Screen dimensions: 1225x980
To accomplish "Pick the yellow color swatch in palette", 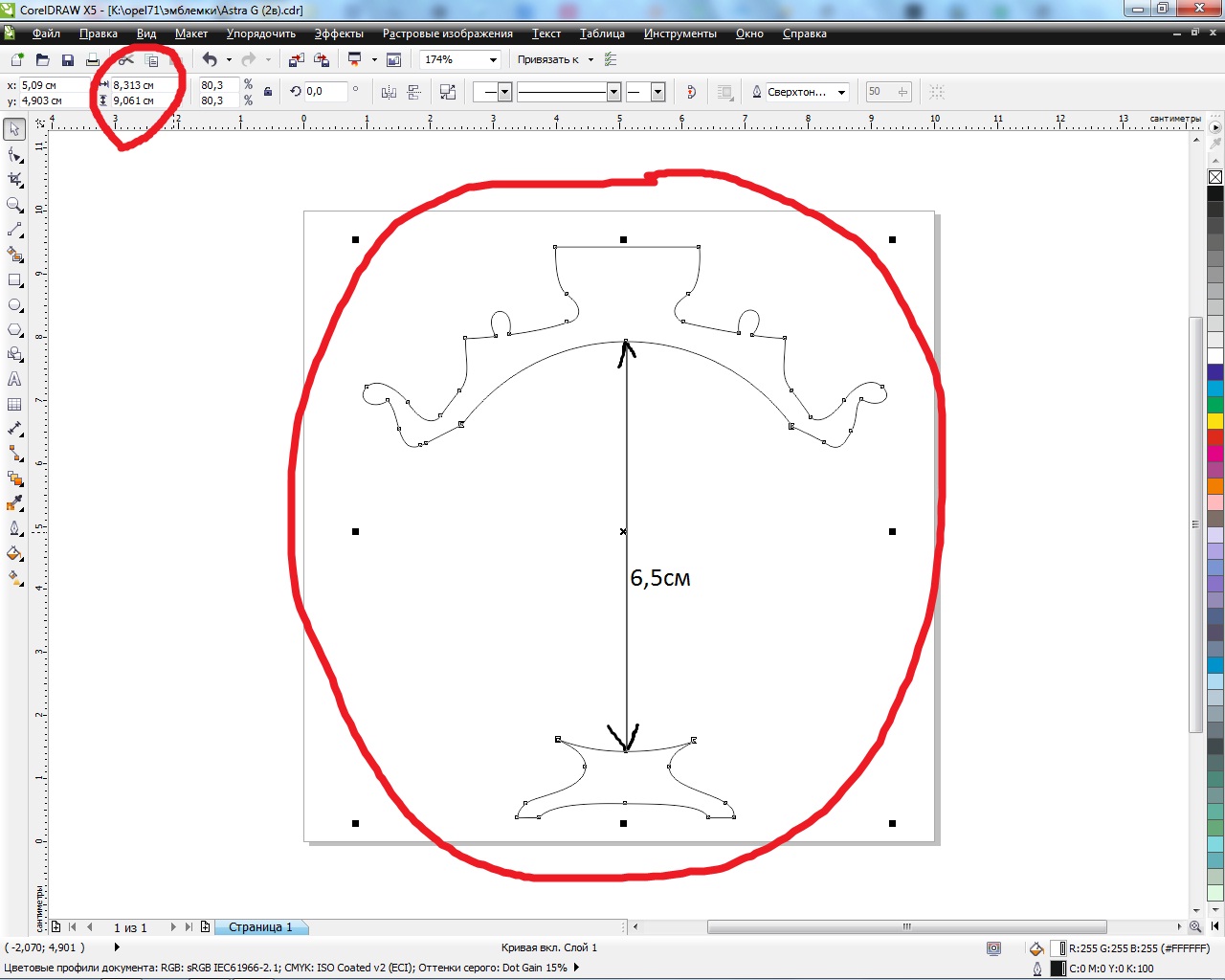I will [1215, 421].
